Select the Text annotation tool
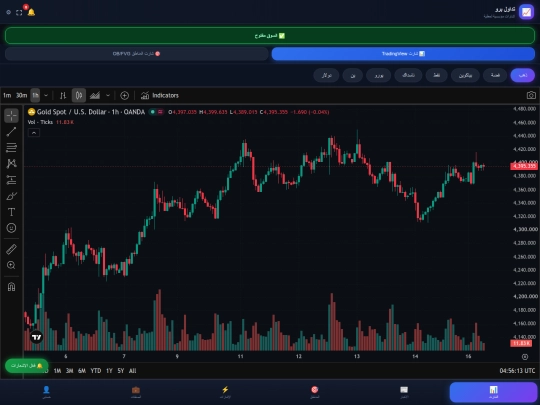This screenshot has width=540, height=405. pos(11,212)
